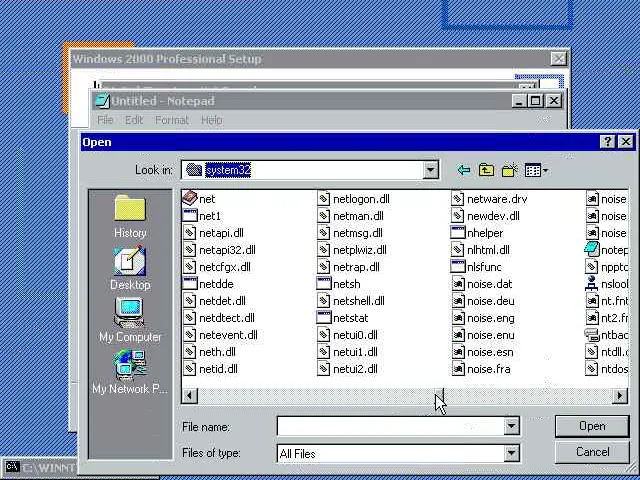Select the noise.eng file
Viewport: 640px width, 480px height.
coord(483,318)
